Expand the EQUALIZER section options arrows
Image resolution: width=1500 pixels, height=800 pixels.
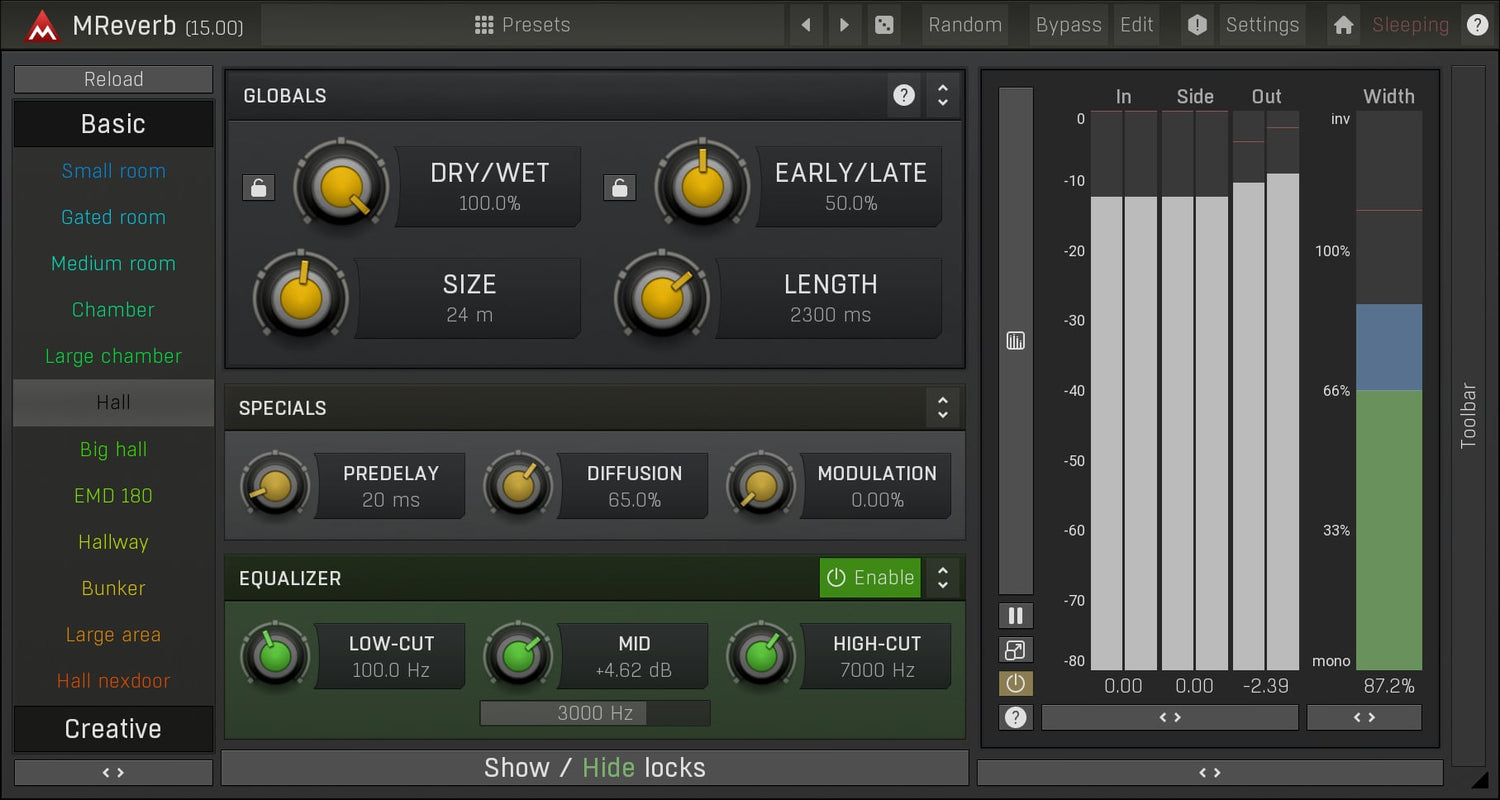942,578
